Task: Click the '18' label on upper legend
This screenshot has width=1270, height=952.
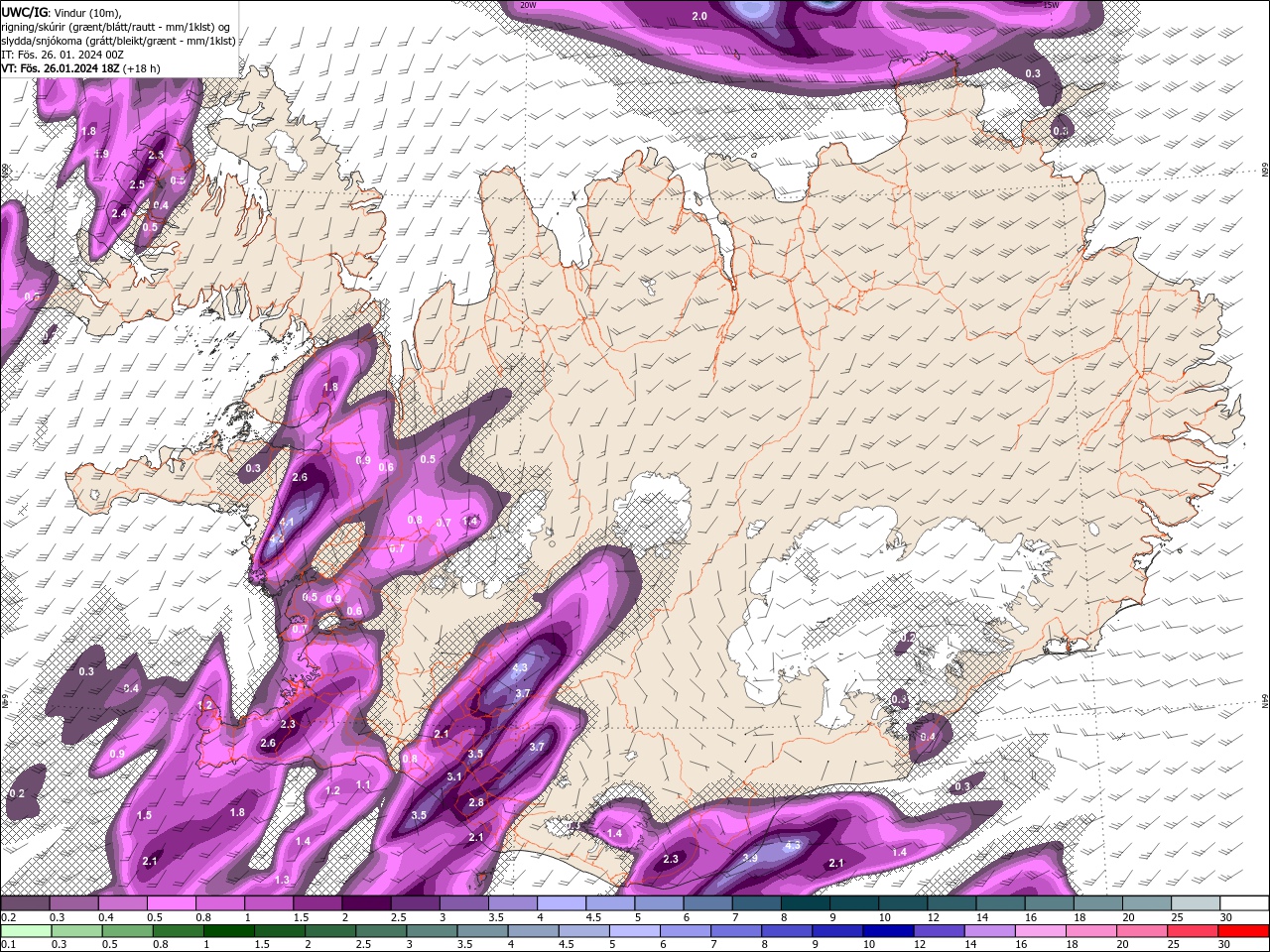Action: [x=1079, y=917]
